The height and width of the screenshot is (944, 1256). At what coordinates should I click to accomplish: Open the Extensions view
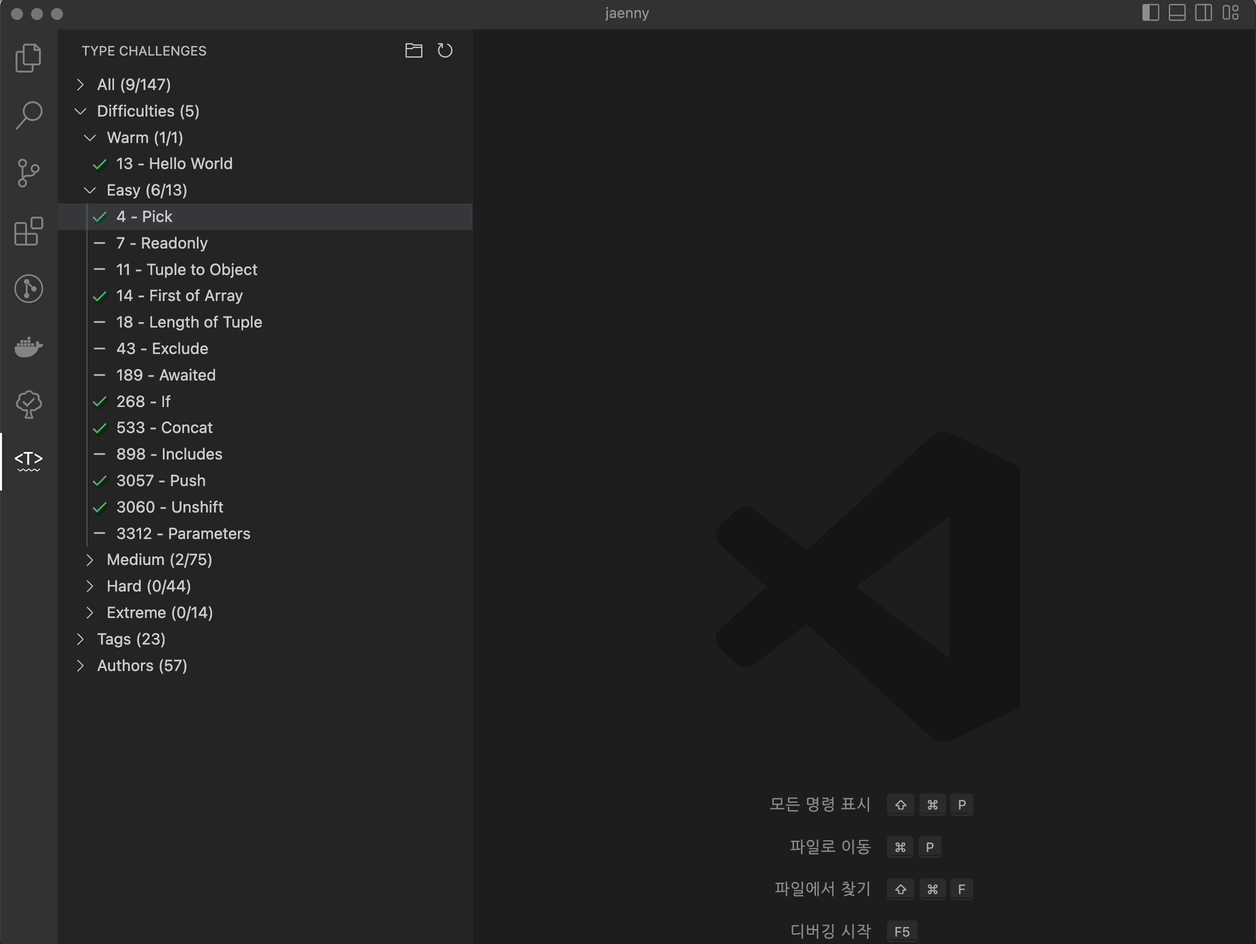point(29,231)
